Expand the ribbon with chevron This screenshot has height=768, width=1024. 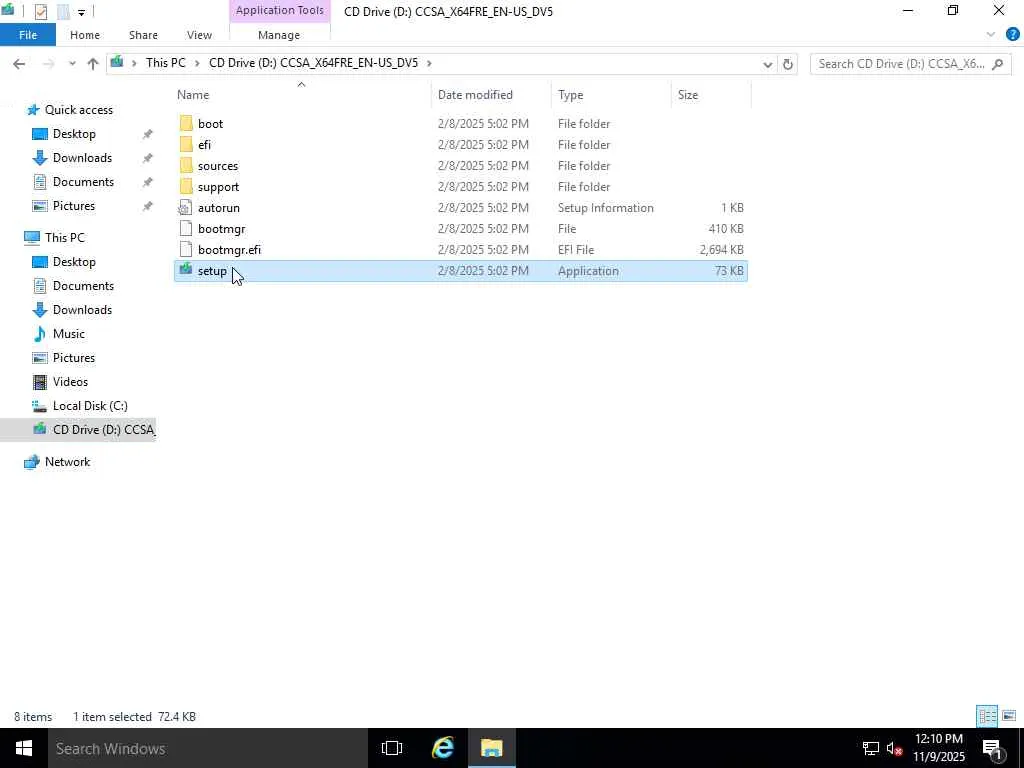click(991, 35)
